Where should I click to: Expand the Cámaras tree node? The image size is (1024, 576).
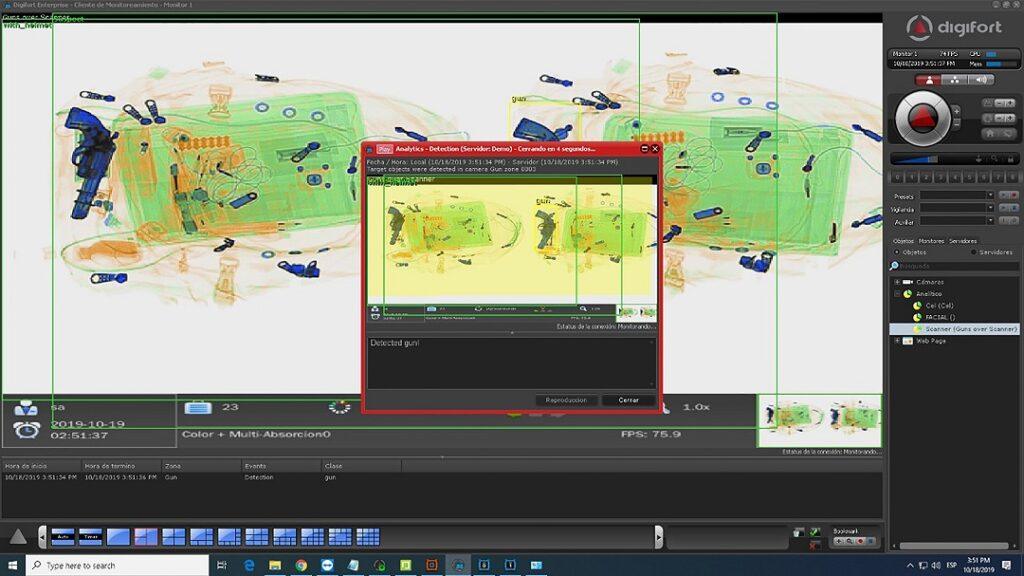(897, 282)
